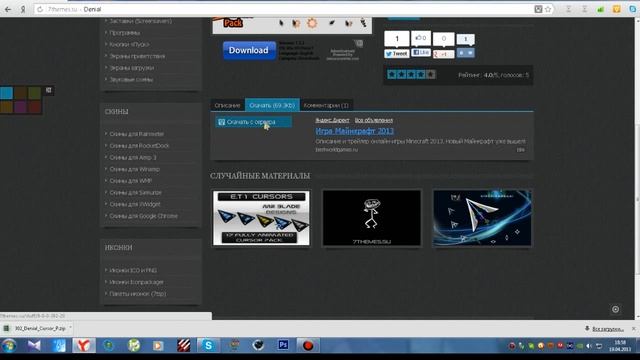Open Экраны приветствия sidebar link
This screenshot has height=360, width=640.
tap(137, 56)
